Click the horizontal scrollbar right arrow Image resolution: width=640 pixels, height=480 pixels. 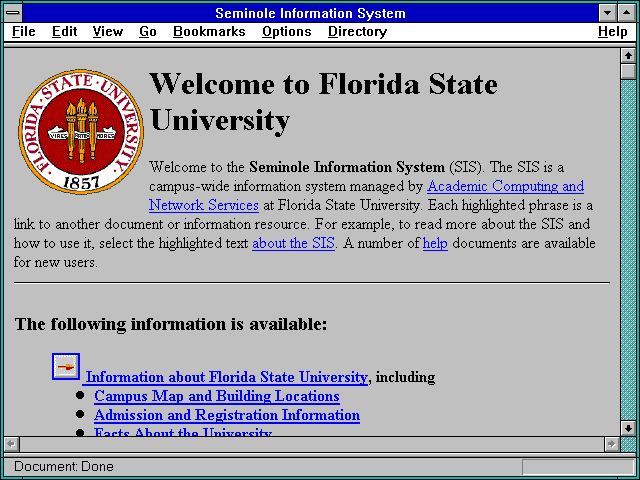[x=611, y=444]
